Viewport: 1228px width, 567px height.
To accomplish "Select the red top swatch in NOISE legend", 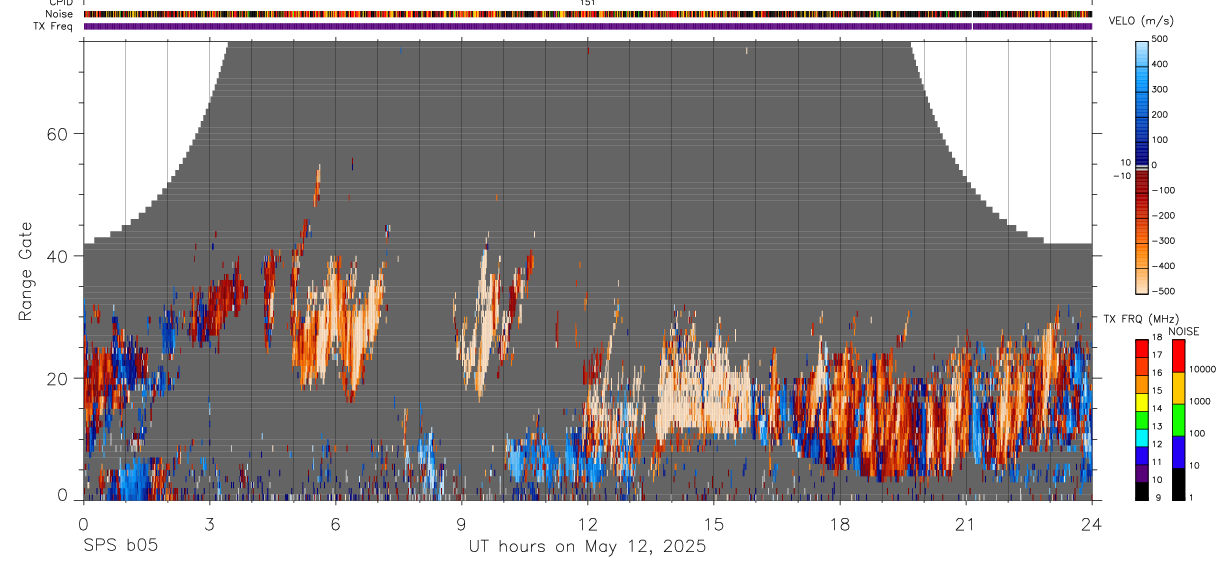I will coord(1178,355).
